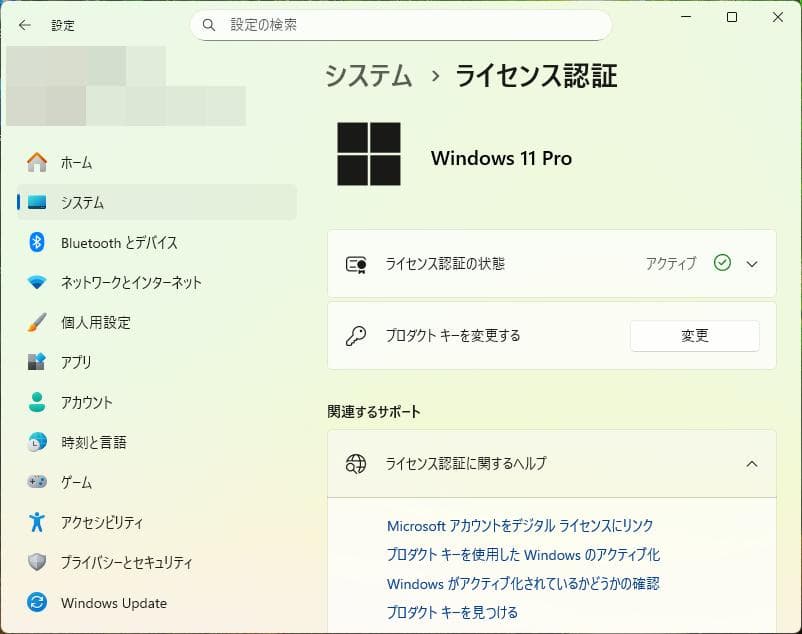This screenshot has height=634, width=802.
Task: Click the アプリ apps icon
Action: [37, 362]
